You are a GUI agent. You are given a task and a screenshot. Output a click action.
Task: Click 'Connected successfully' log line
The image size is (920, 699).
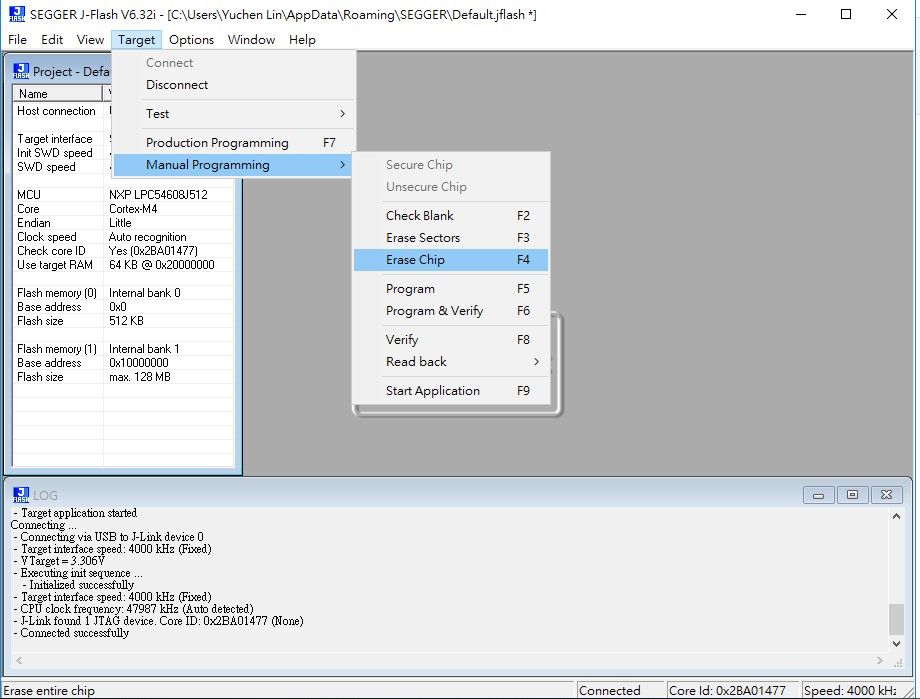tap(70, 633)
